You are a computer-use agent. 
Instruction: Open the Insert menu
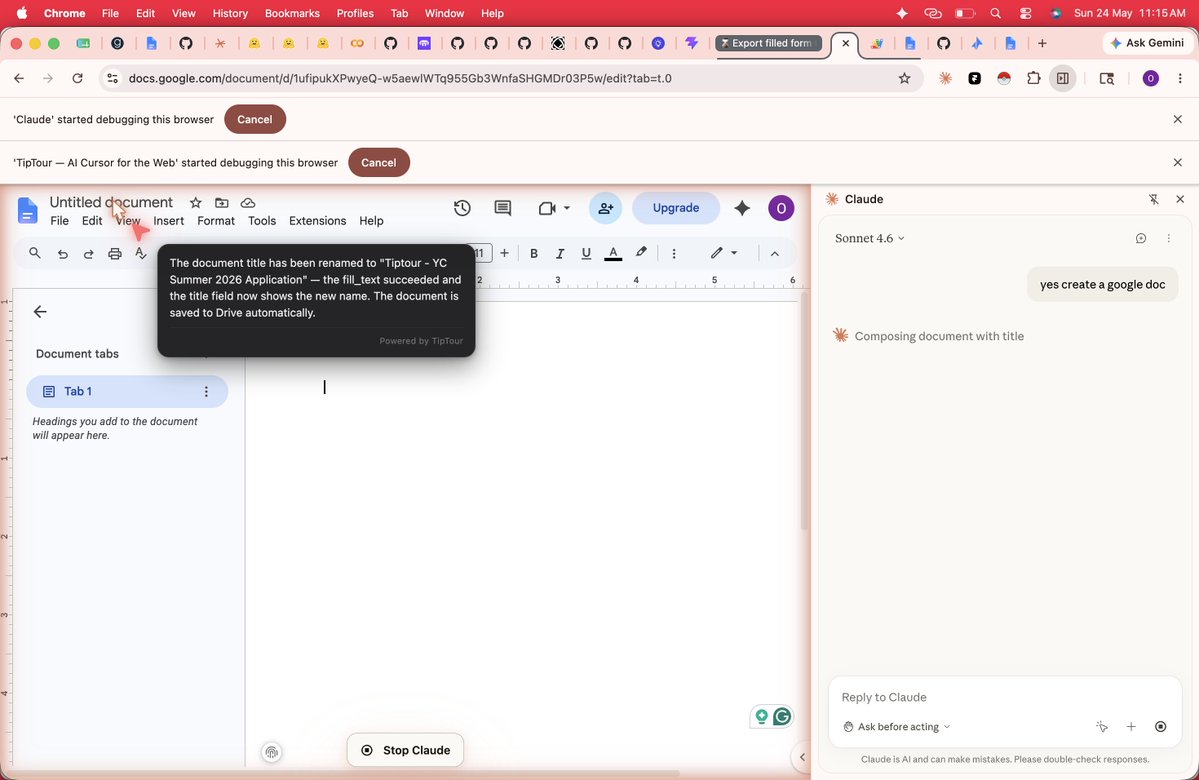(168, 221)
